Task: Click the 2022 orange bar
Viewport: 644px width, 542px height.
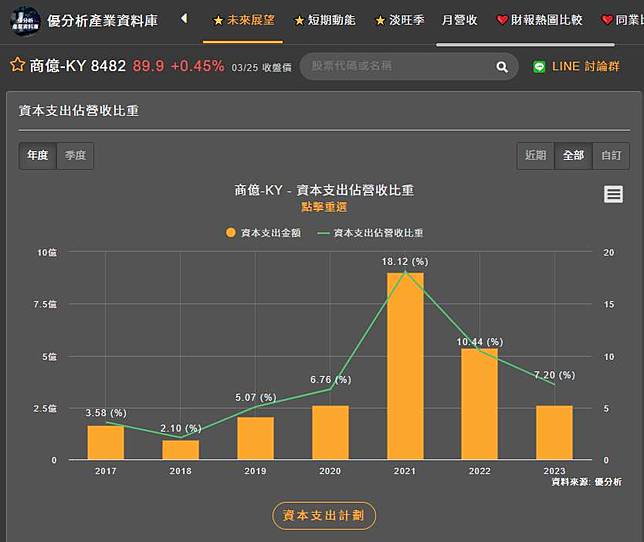Action: [480, 404]
